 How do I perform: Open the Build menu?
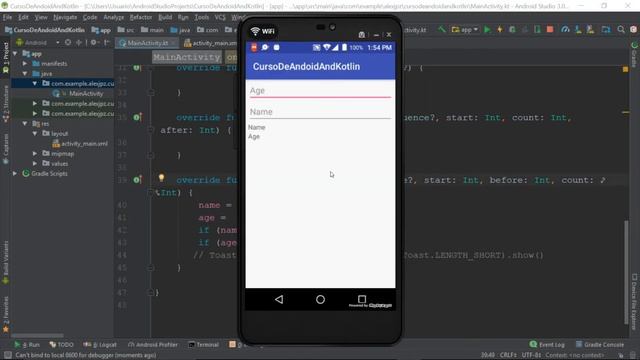(x=165, y=17)
